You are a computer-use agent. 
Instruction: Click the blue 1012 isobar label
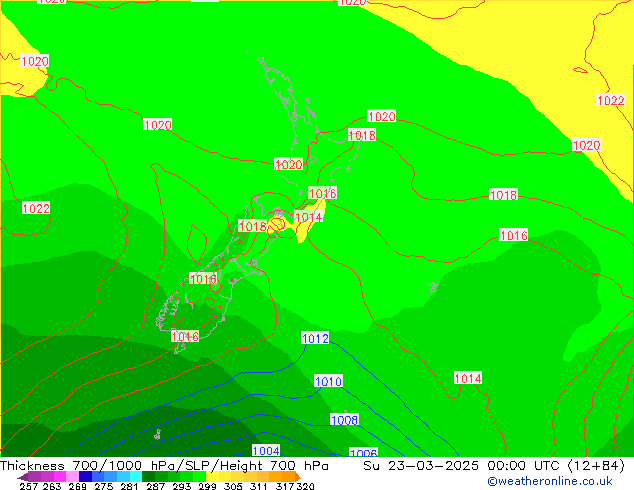click(315, 338)
